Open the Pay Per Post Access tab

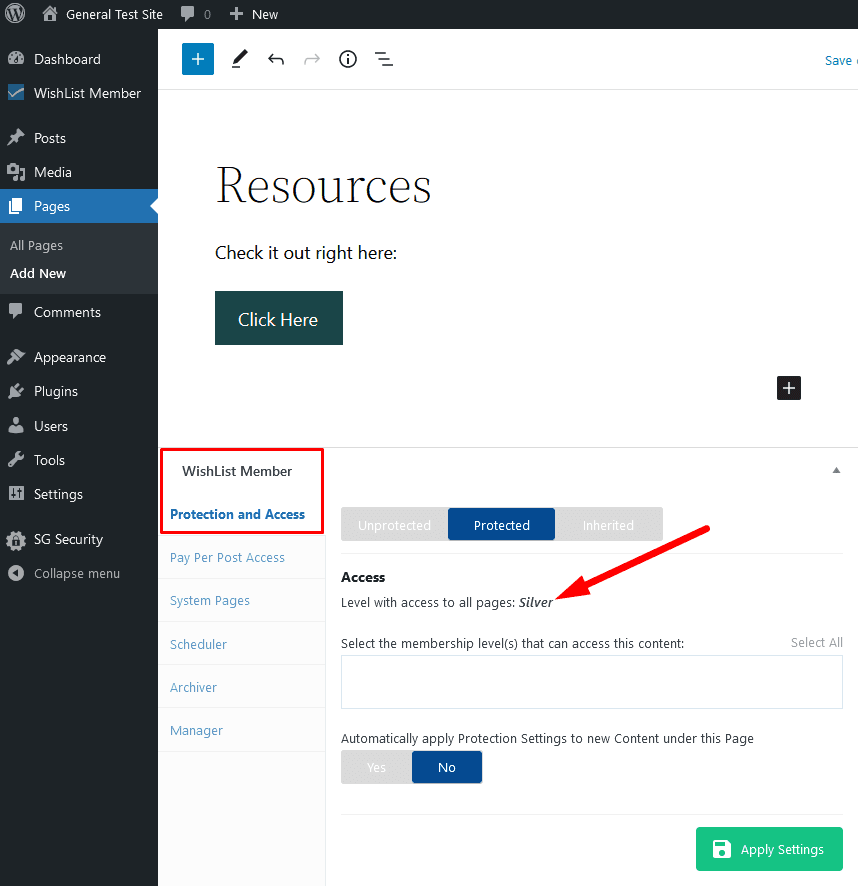[227, 558]
